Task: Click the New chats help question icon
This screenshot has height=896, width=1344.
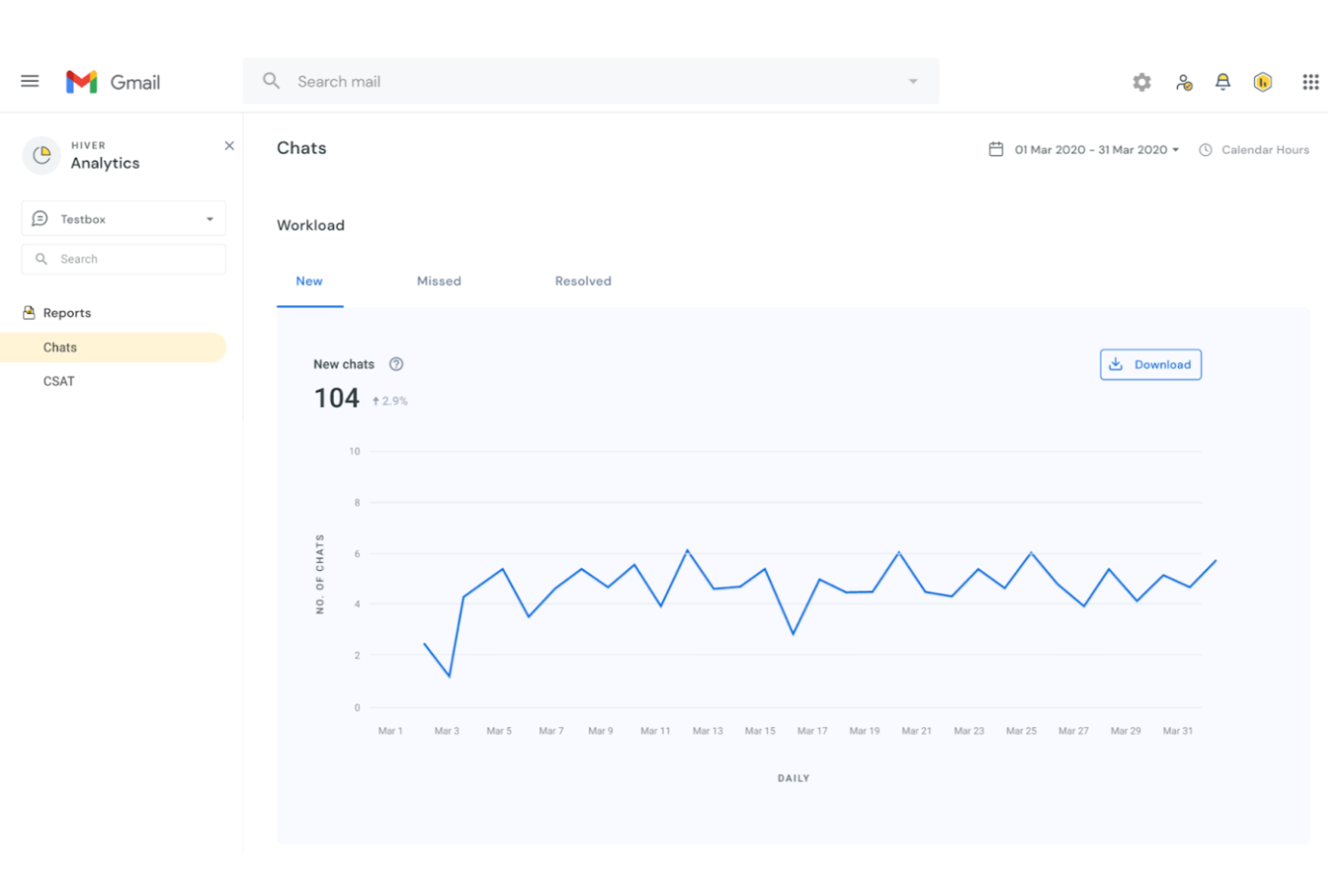Action: [x=396, y=364]
